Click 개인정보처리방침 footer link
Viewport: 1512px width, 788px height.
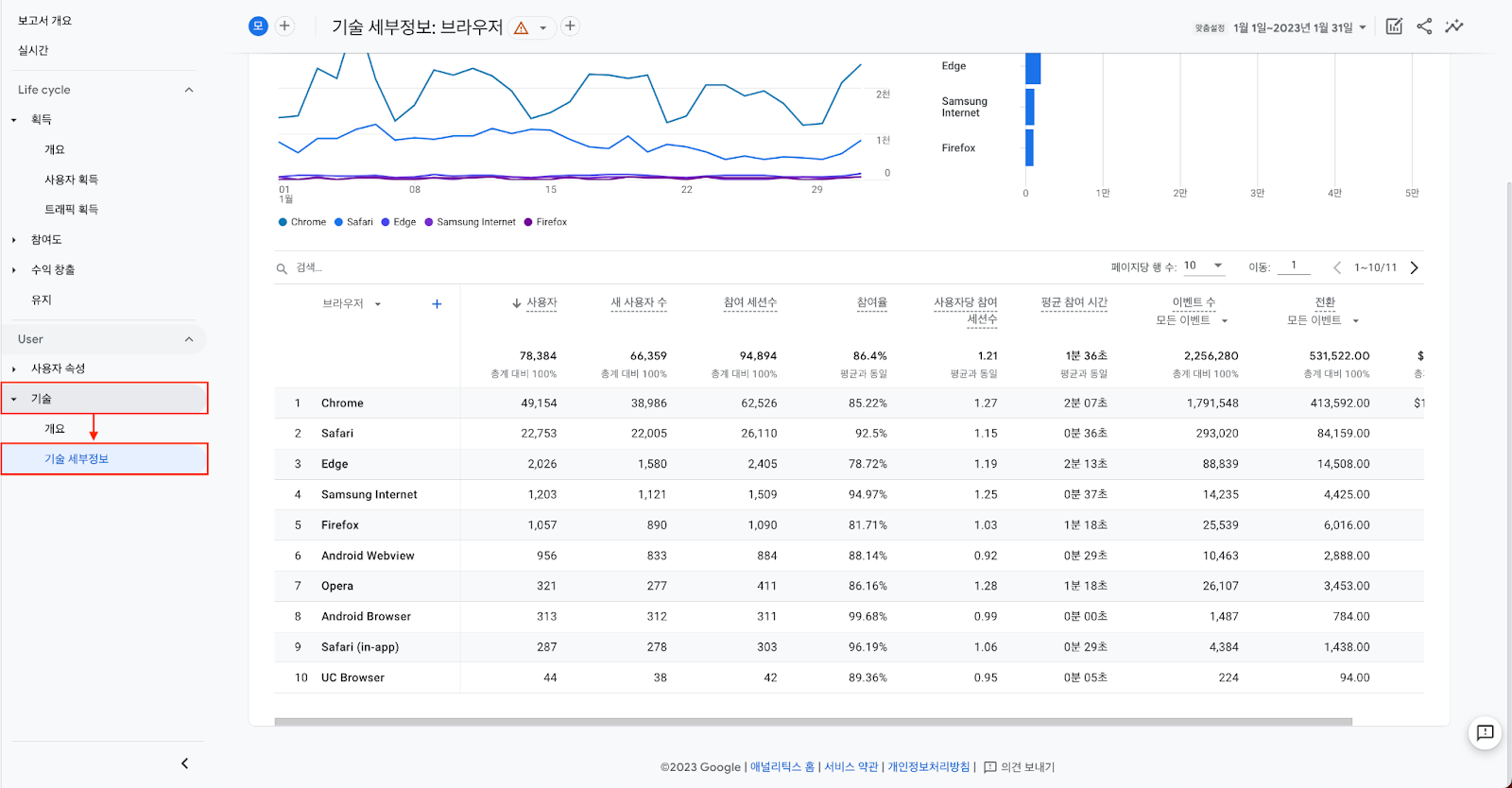pyautogui.click(x=928, y=767)
